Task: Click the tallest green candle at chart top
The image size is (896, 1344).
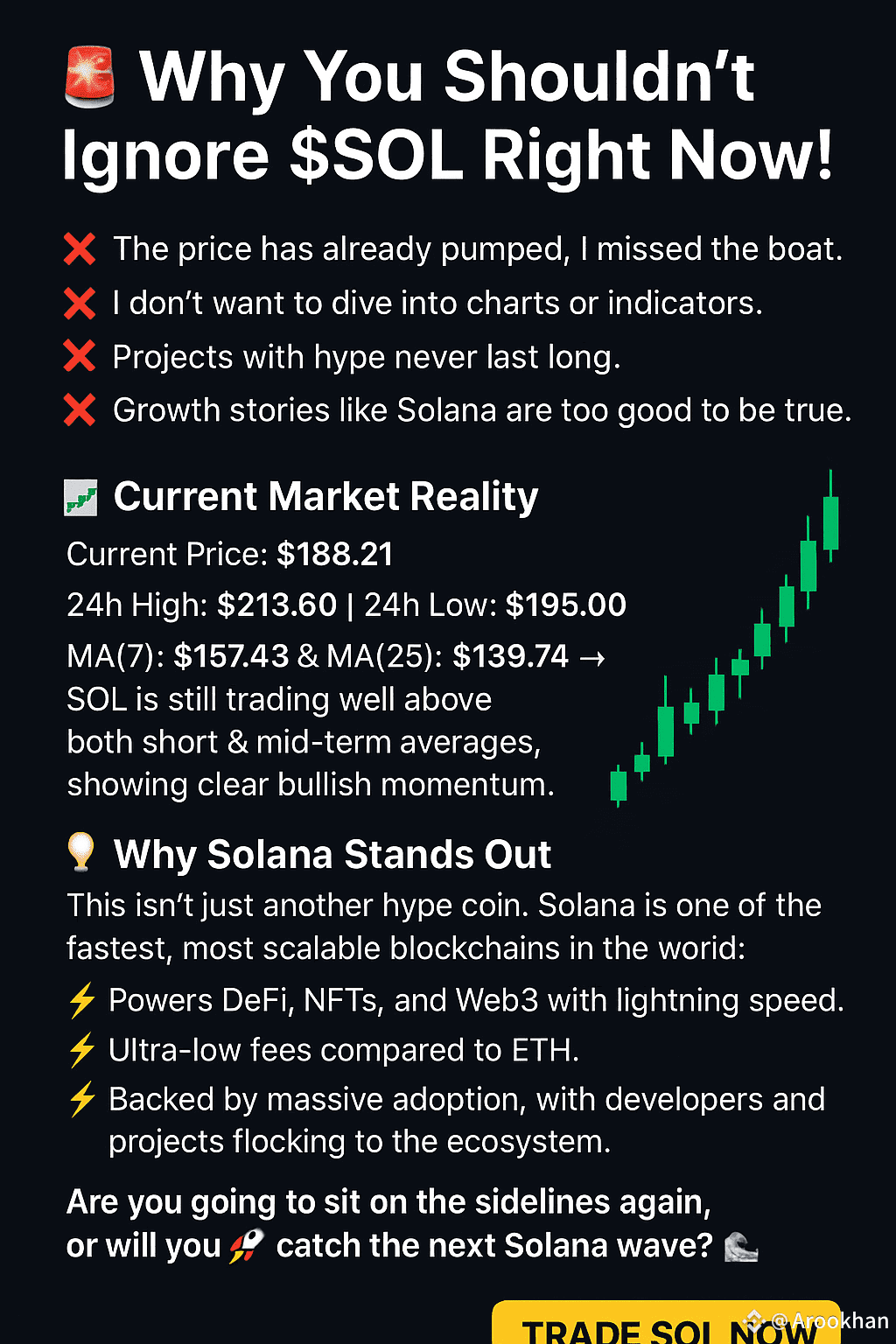Action: coord(831,517)
